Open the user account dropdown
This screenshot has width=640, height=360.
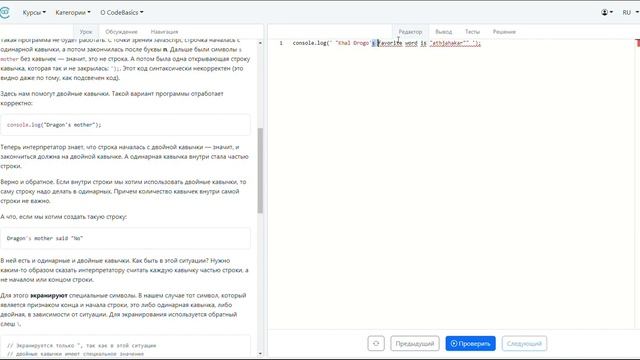pyautogui.click(x=607, y=12)
